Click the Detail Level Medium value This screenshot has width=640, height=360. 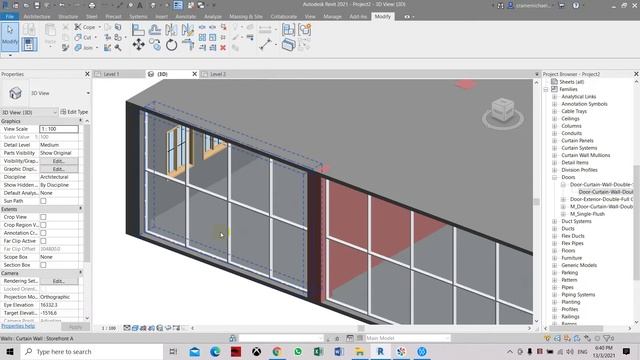tap(59, 145)
